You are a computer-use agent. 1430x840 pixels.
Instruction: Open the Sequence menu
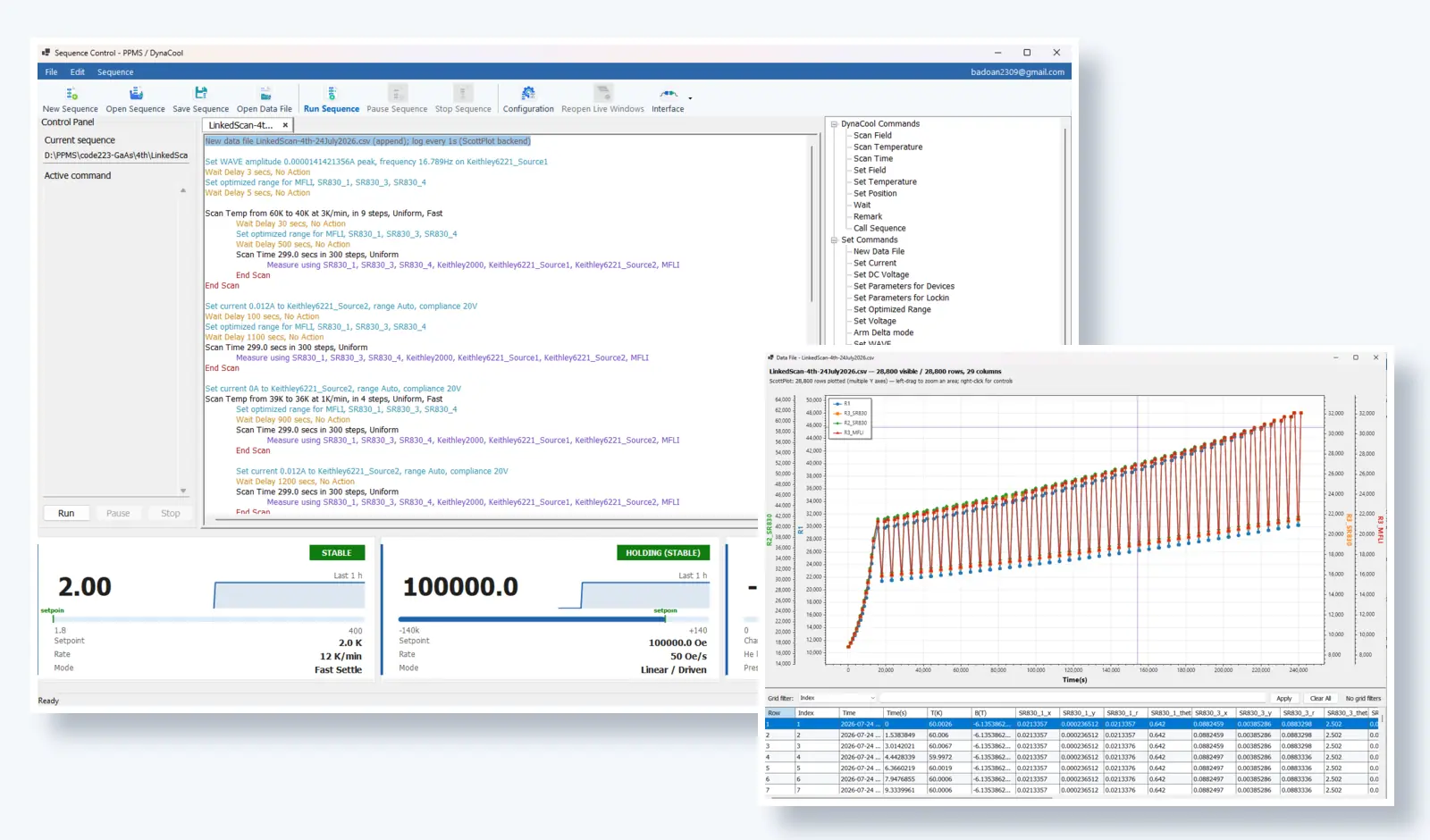point(115,72)
